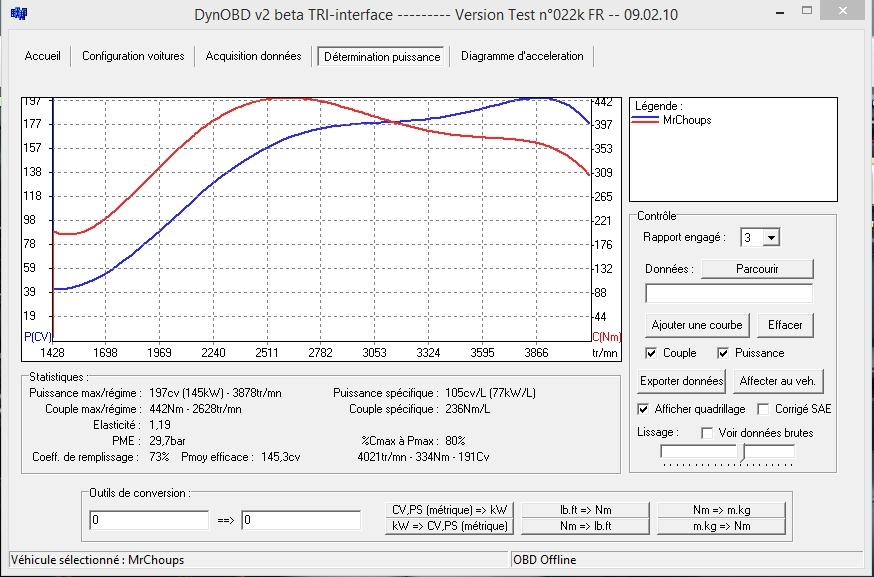Disable Afficher quadrillage checkbox

click(643, 409)
